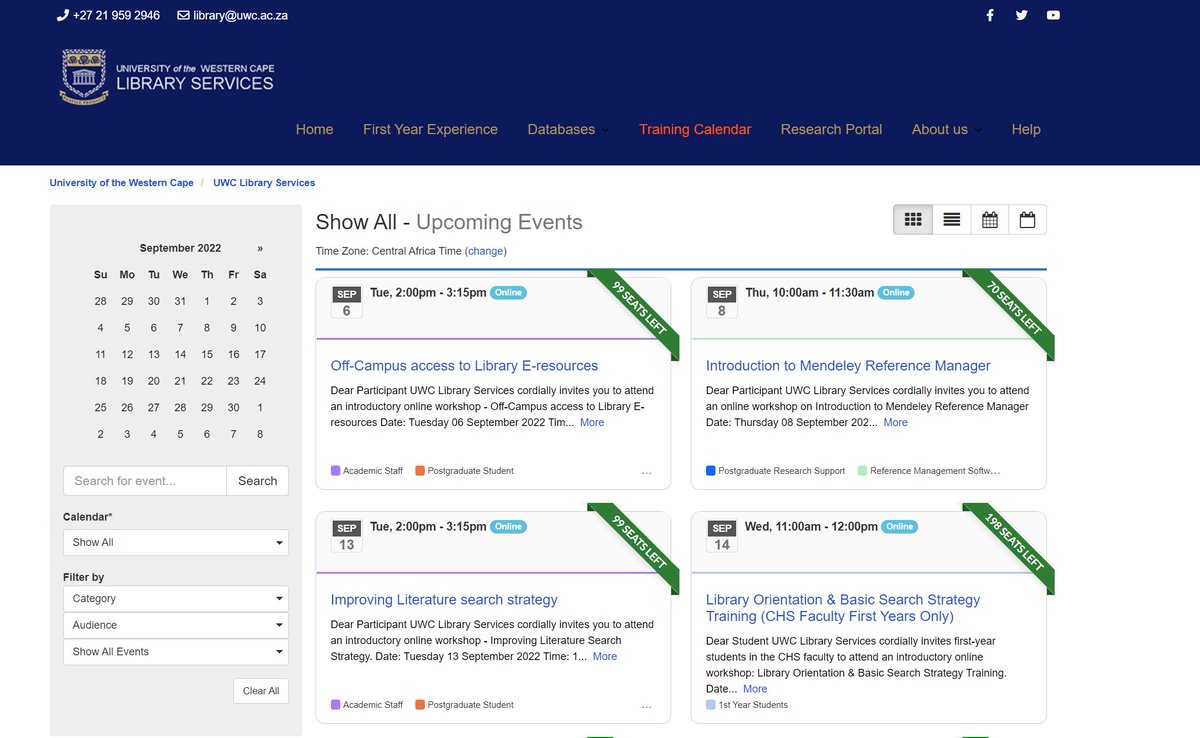Screen dimensions: 1200x738
Task: Open the Audience filter dropdown
Action: pos(176,625)
